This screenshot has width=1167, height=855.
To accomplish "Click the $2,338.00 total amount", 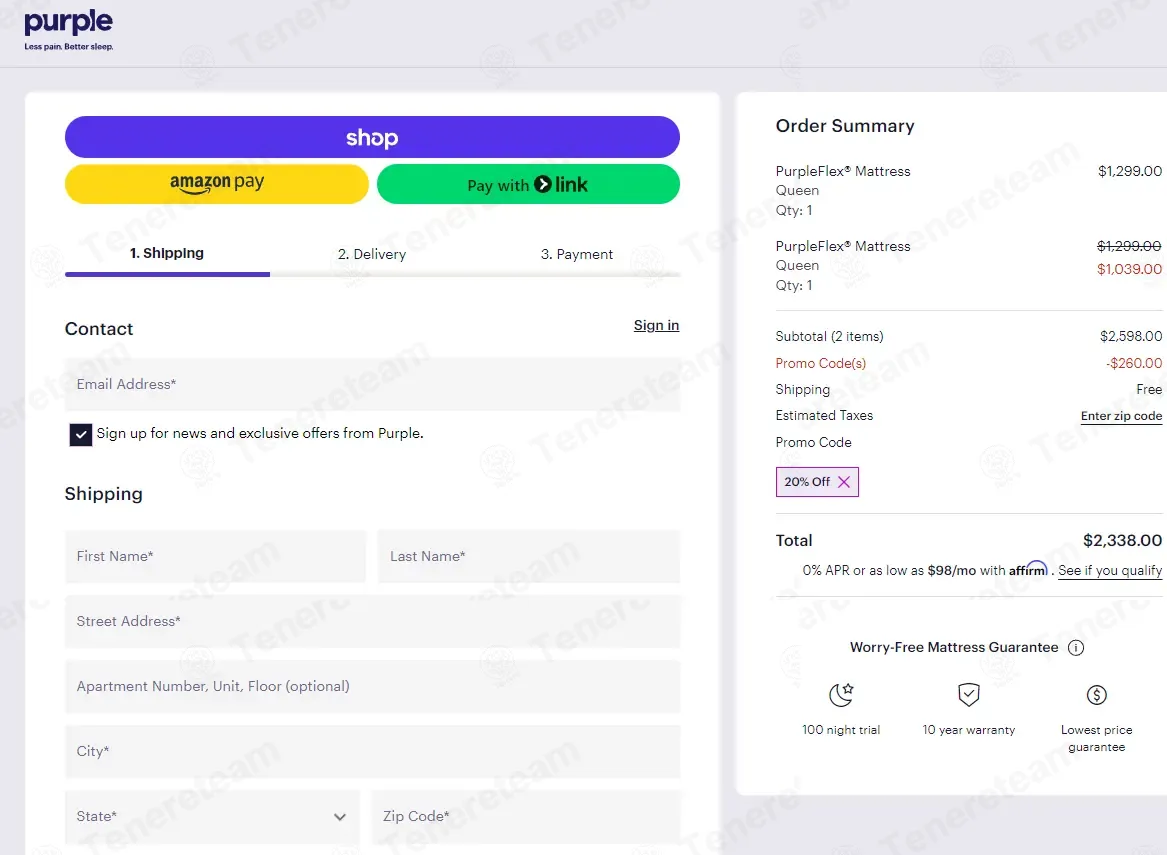I will point(1122,540).
